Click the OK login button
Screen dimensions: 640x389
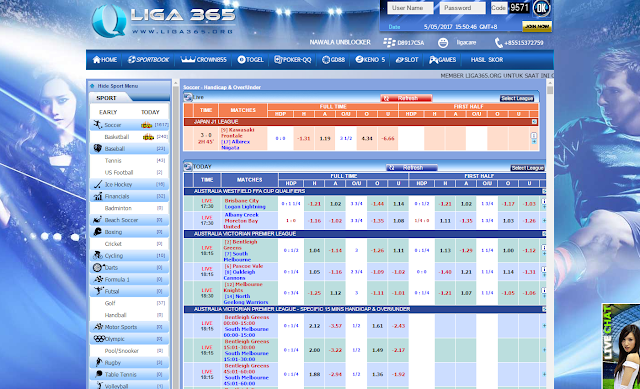click(541, 8)
